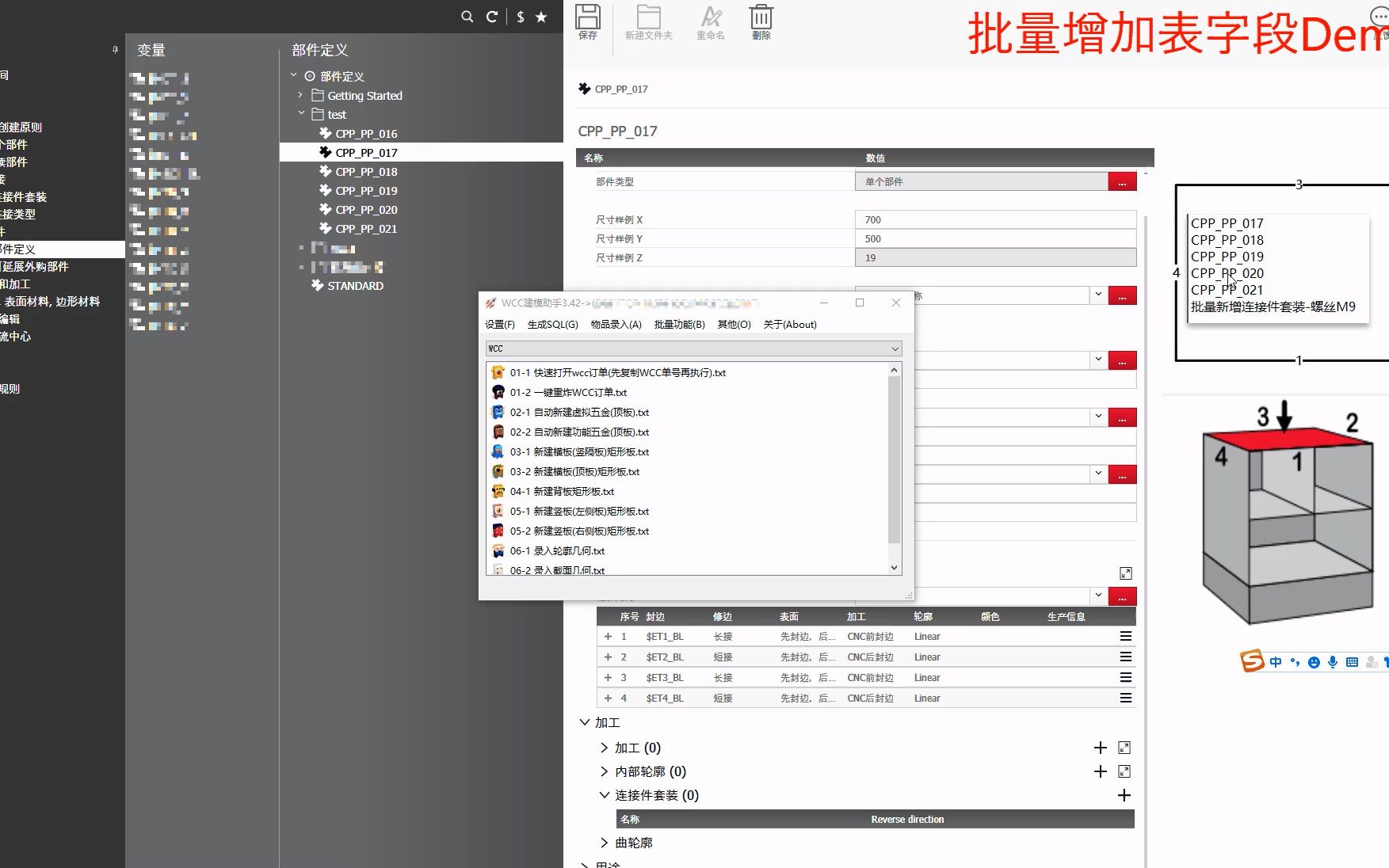Select script 02-1 自动新建虚拟五金(顶板).txt

pos(579,412)
